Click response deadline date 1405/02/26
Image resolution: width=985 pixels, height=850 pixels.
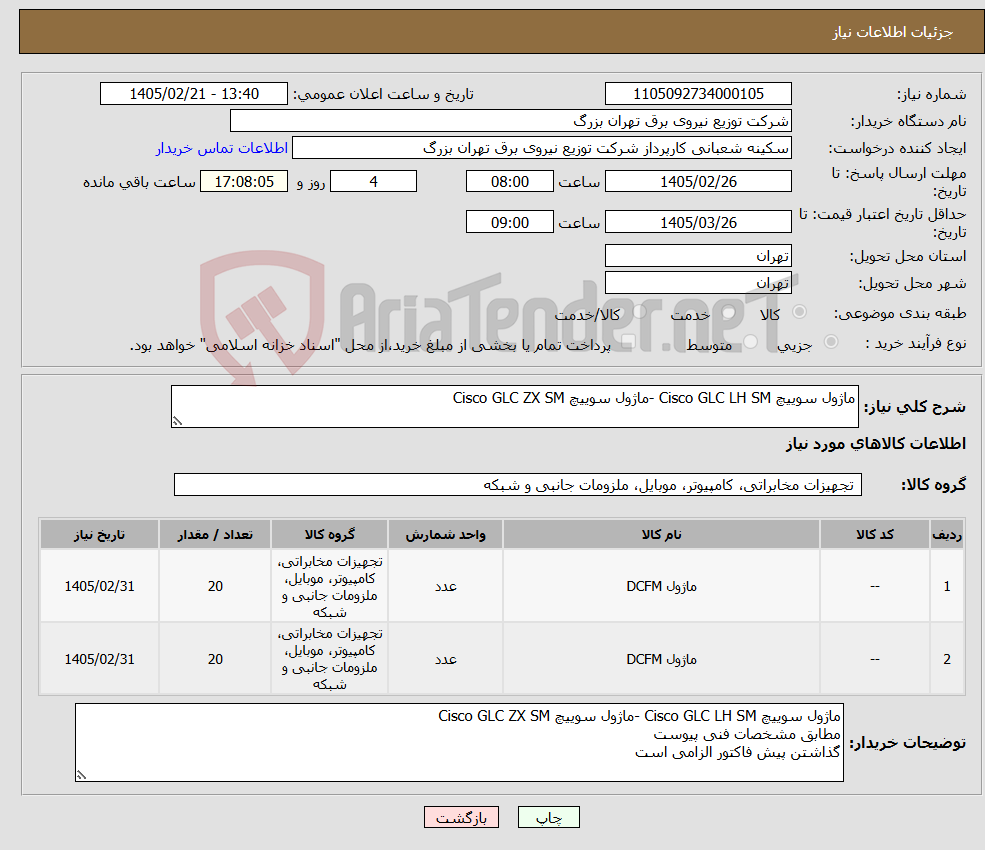point(698,182)
